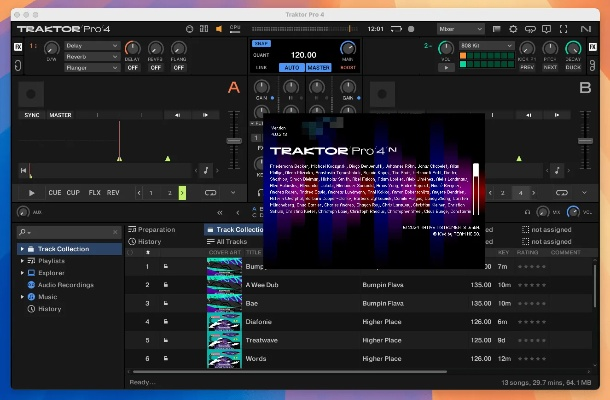The image size is (610, 400).
Task: Click lock icon on Disfonia row
Action: pos(166,321)
